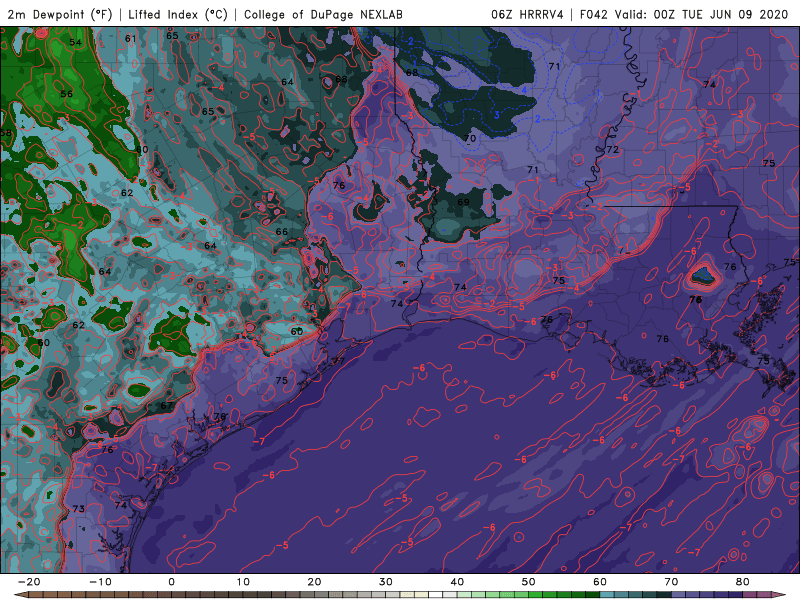800x600 pixels.
Task: Click the blue lifted index '4' label
Action: 524,90
